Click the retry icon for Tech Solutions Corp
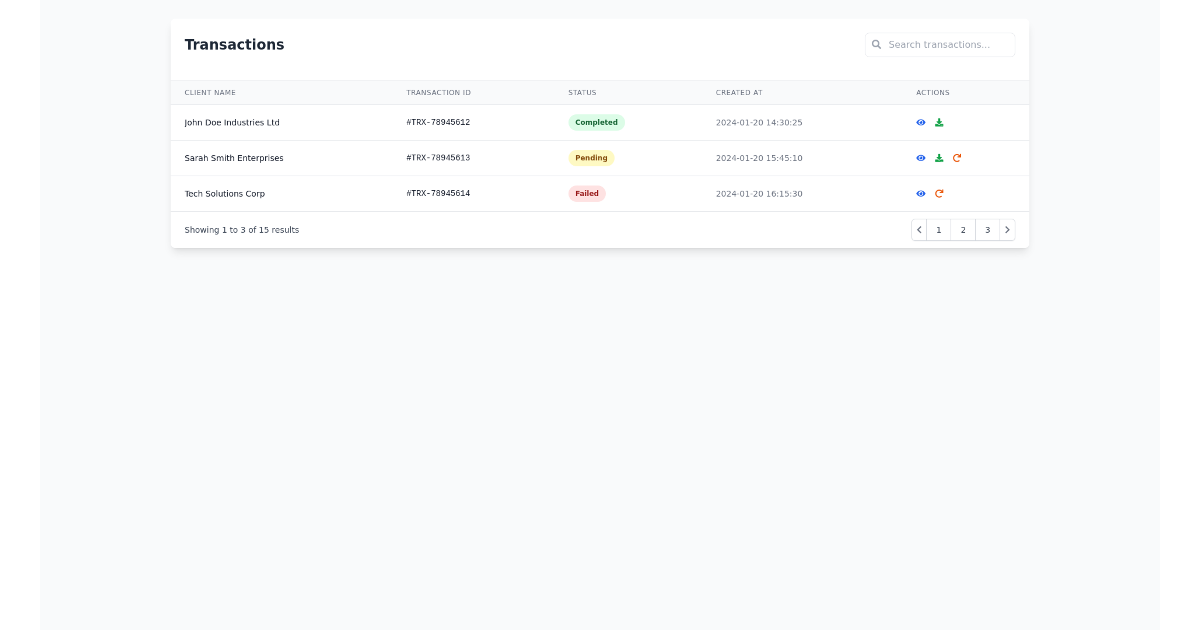The width and height of the screenshot is (1200, 630). (x=939, y=193)
